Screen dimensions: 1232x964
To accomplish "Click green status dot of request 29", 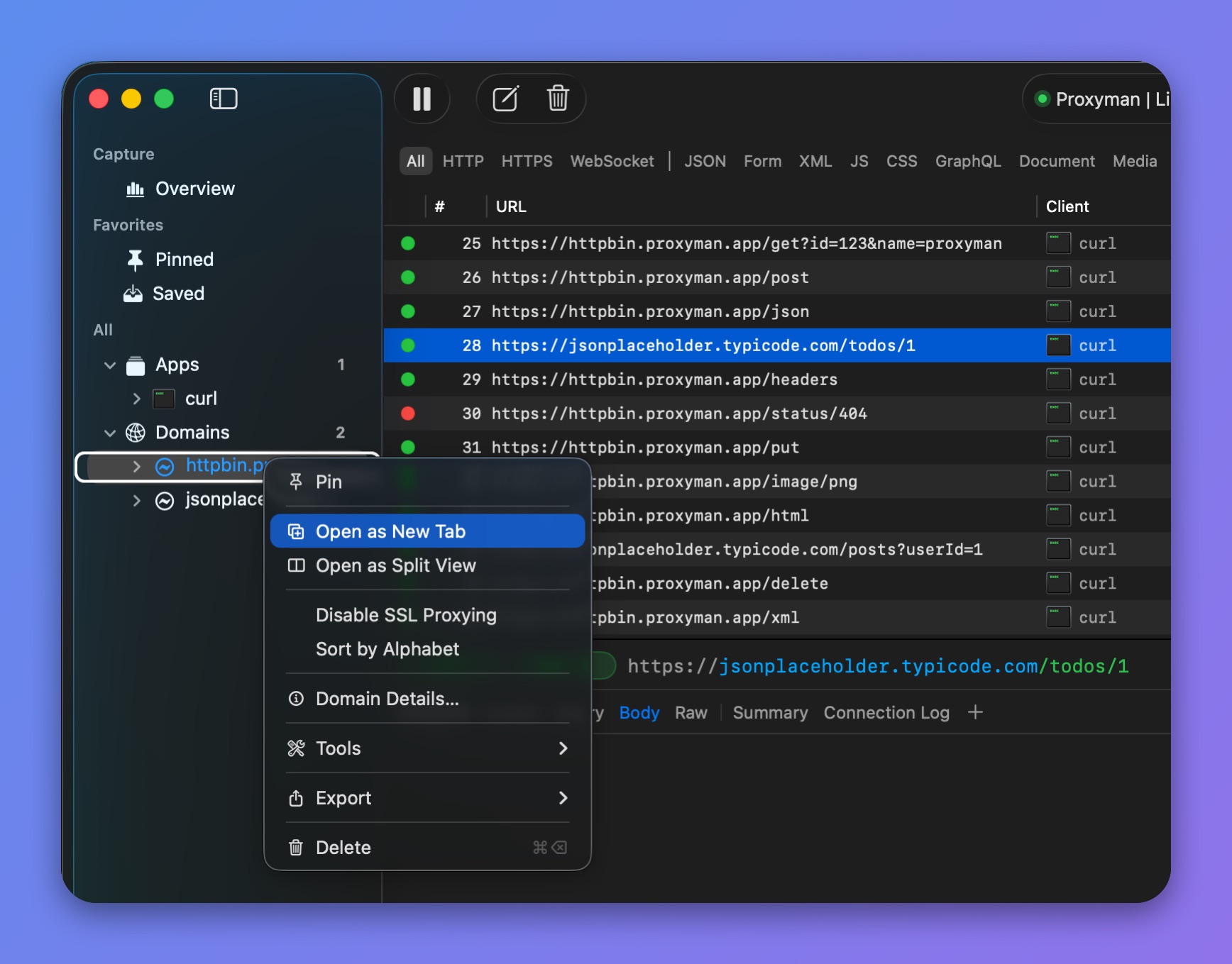I will (408, 379).
